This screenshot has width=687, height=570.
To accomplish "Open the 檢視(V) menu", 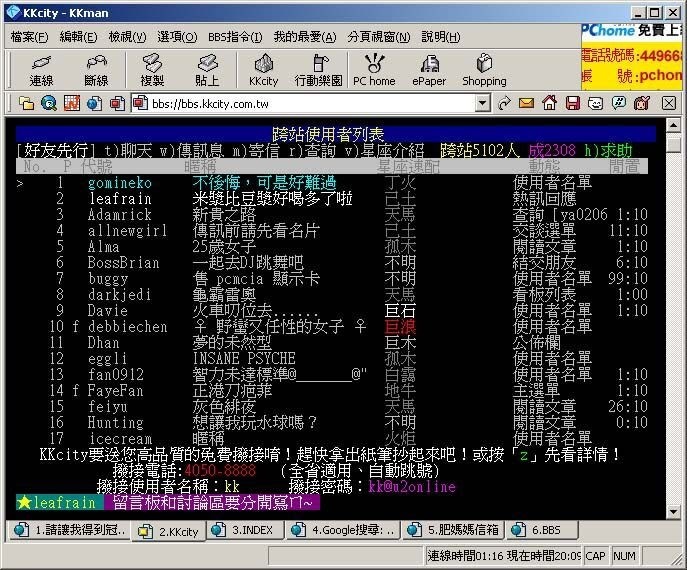I will coord(127,37).
